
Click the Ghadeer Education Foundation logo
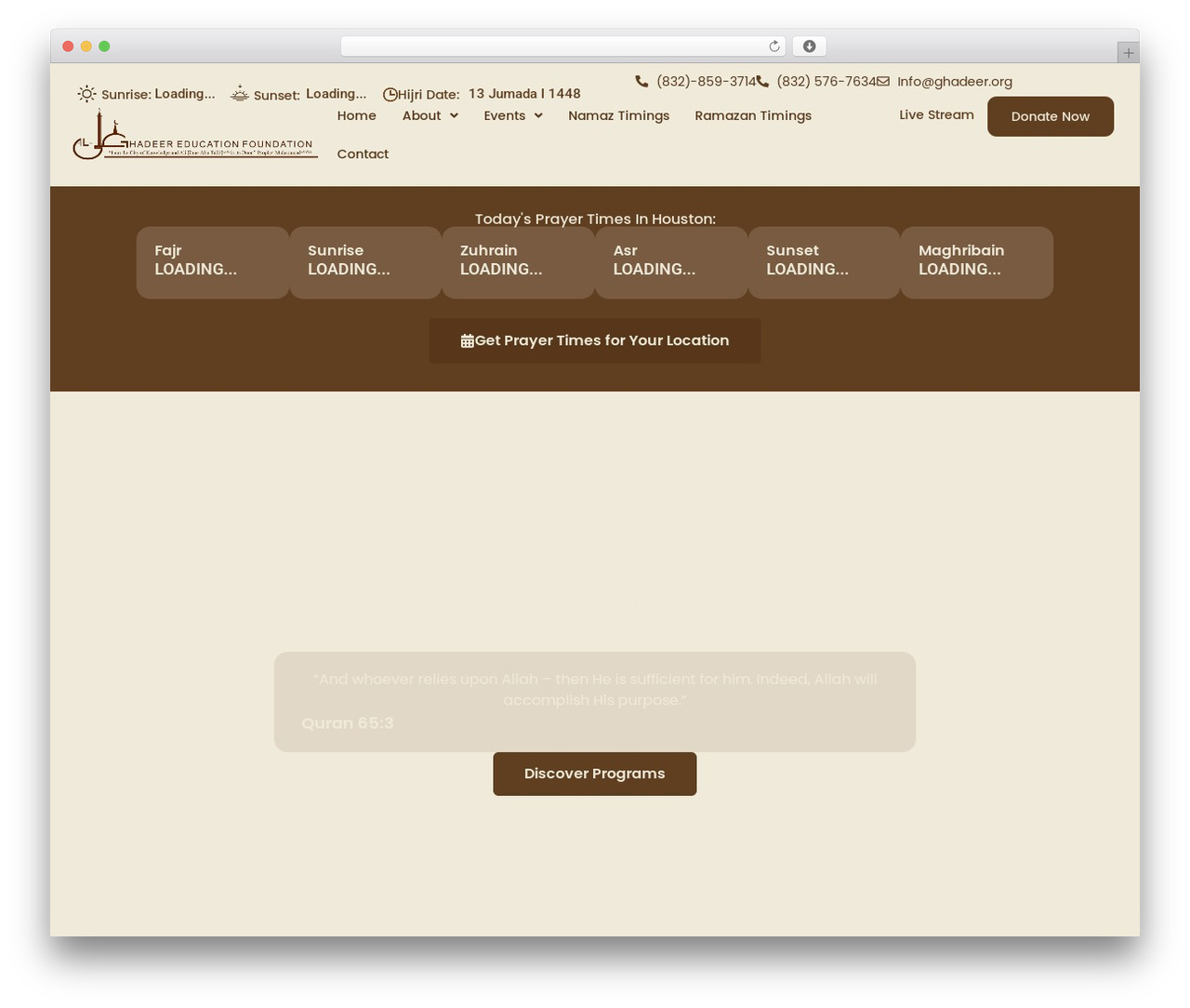[195, 134]
